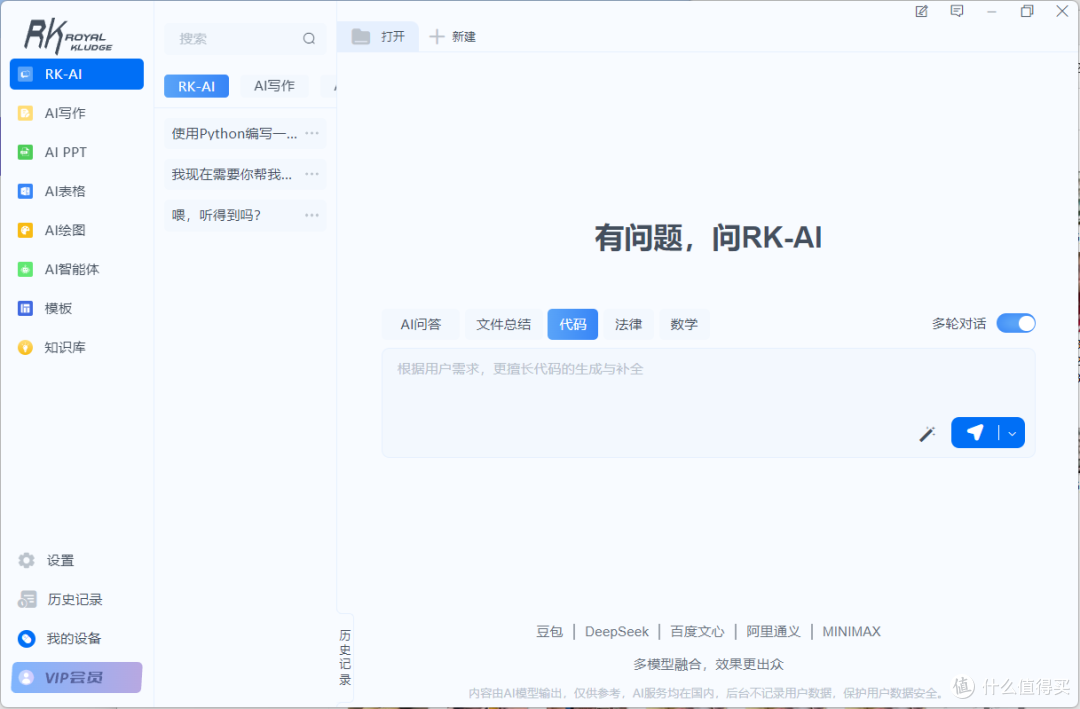
Task: Select the AI问答 mode tab
Action: 420,325
